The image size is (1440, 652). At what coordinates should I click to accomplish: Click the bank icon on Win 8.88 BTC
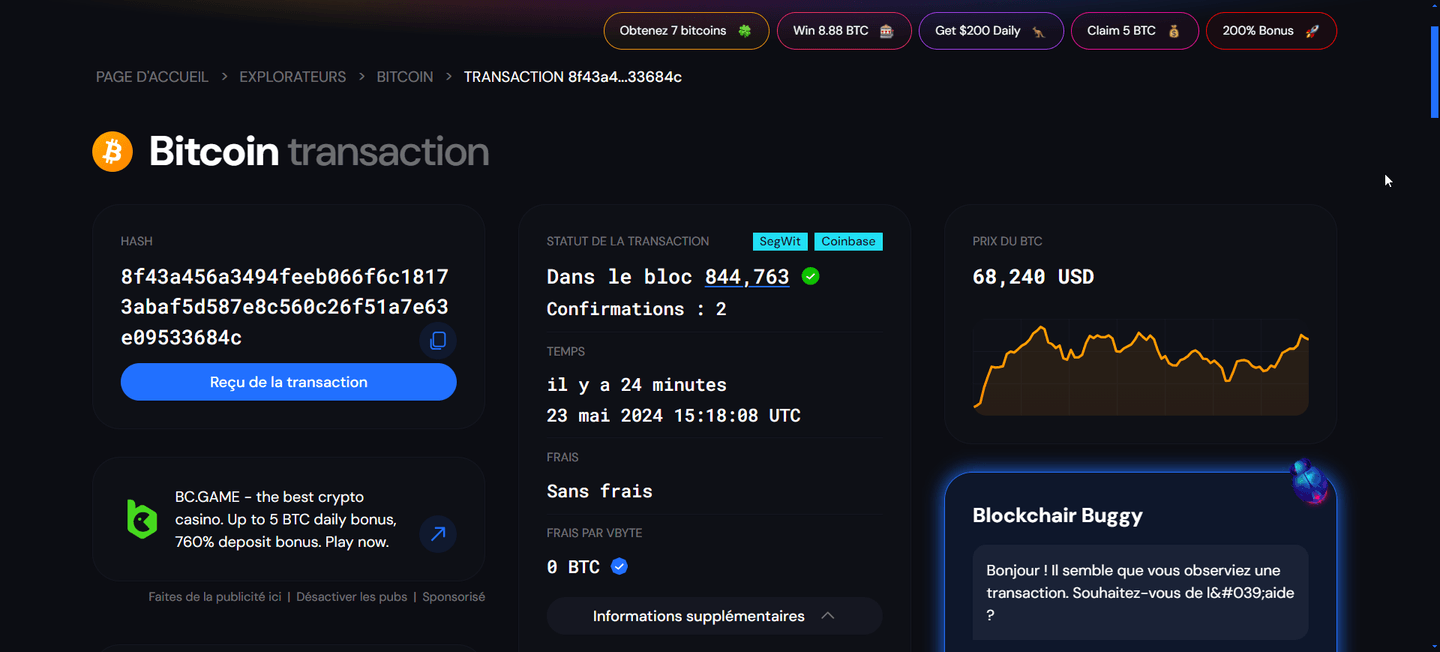click(886, 31)
